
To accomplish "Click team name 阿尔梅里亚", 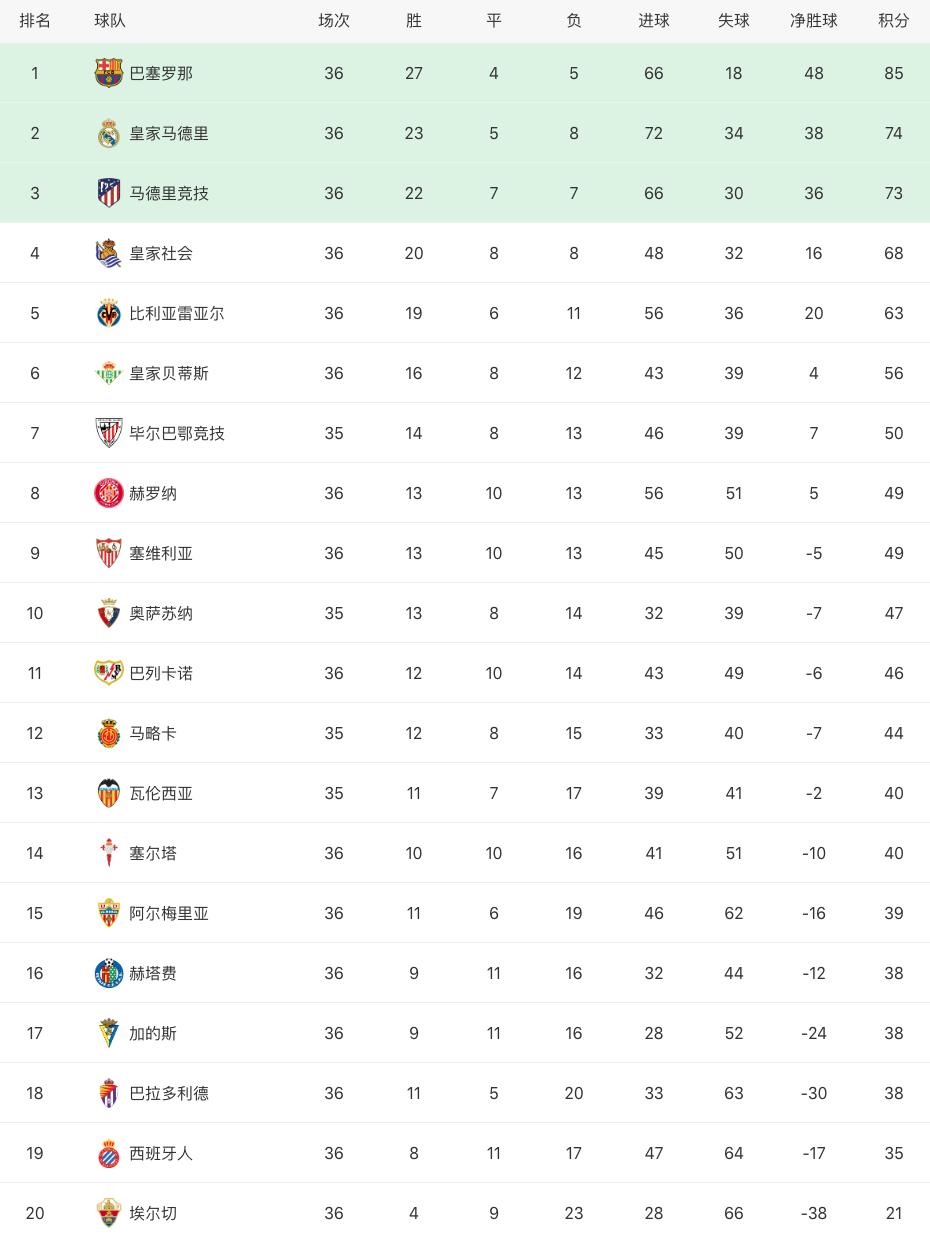I will 169,913.
